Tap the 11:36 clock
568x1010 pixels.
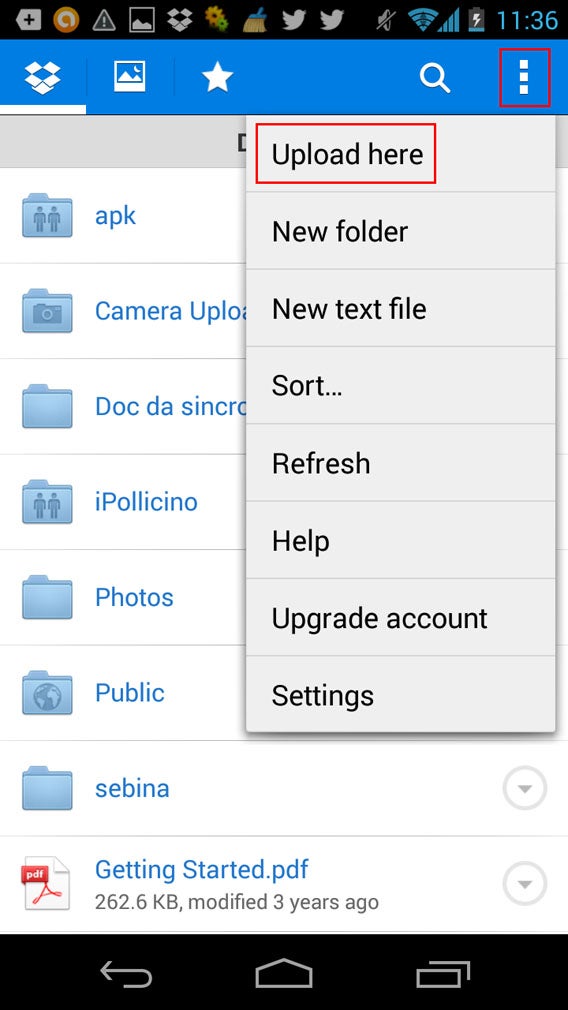pos(527,20)
